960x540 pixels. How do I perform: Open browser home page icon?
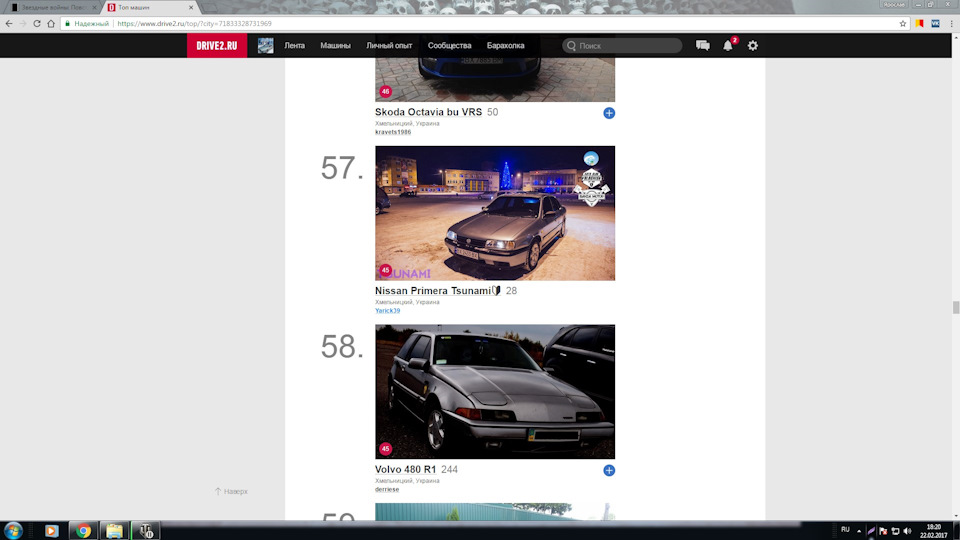(x=51, y=23)
